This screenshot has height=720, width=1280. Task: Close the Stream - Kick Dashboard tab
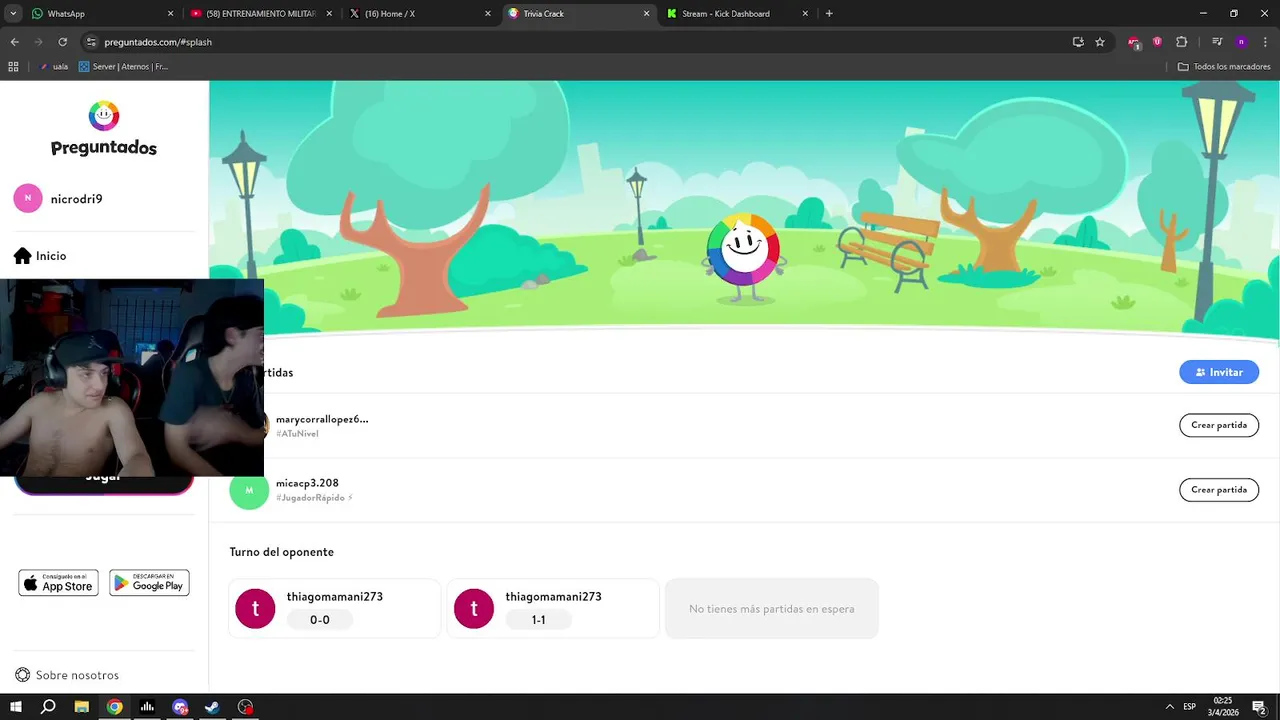805,14
